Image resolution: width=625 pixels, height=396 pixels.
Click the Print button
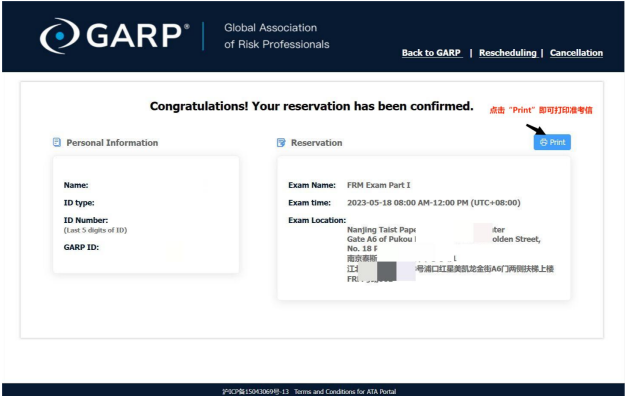[x=552, y=142]
